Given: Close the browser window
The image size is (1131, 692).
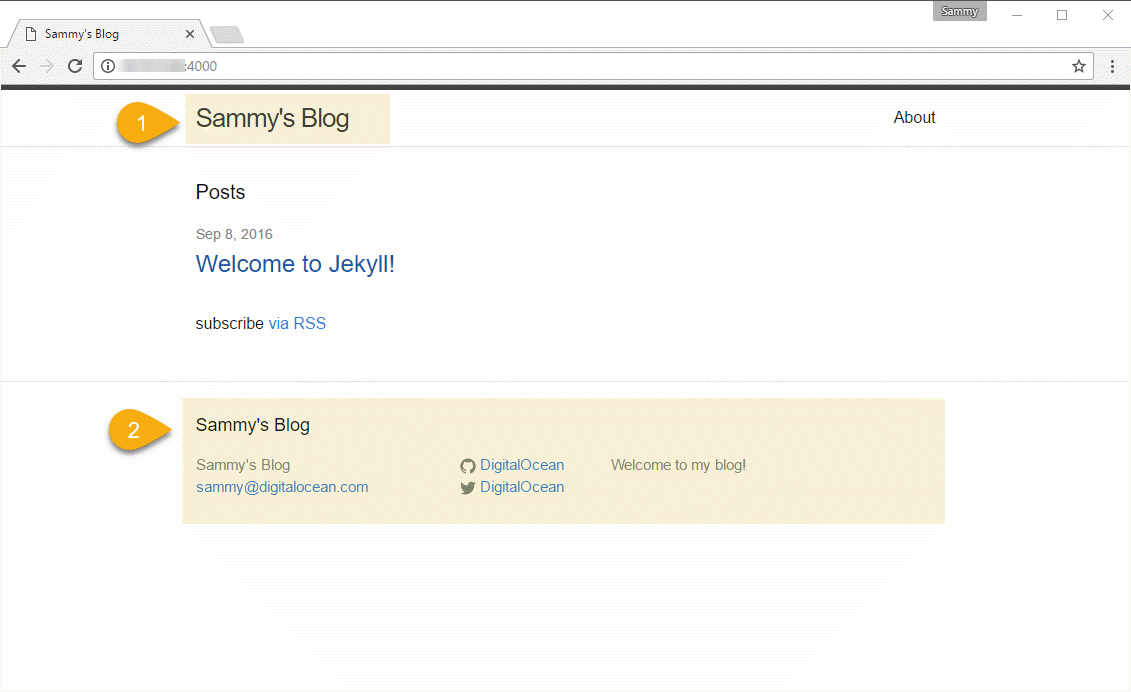Looking at the screenshot, I should tap(1108, 14).
